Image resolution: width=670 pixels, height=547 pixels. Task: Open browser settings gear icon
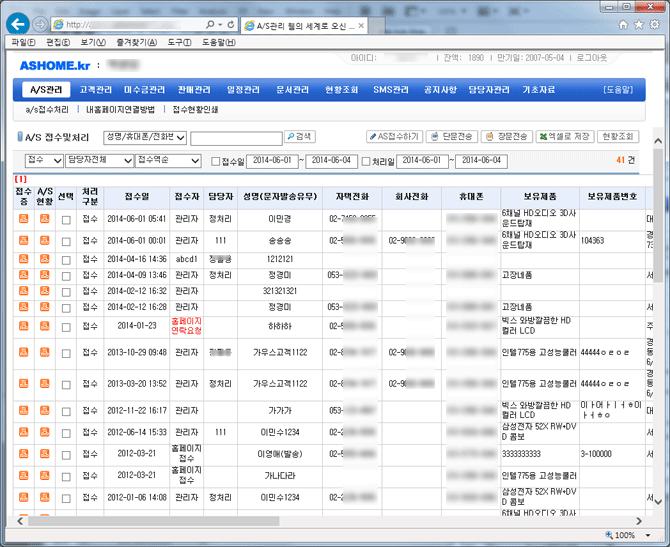[655, 25]
